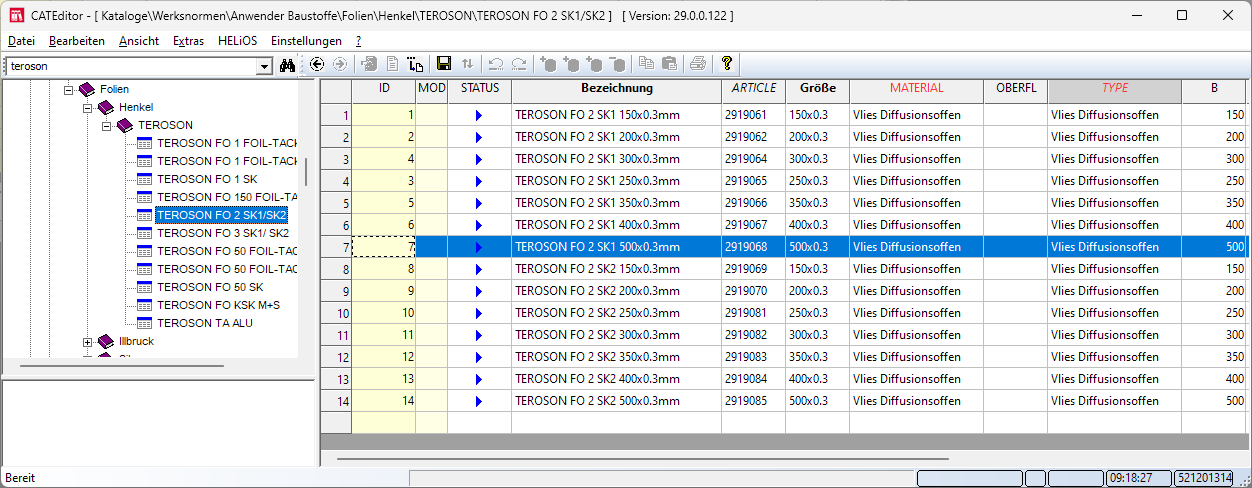The width and height of the screenshot is (1252, 488).
Task: Expand the Illbruck tree node
Action: [x=88, y=341]
